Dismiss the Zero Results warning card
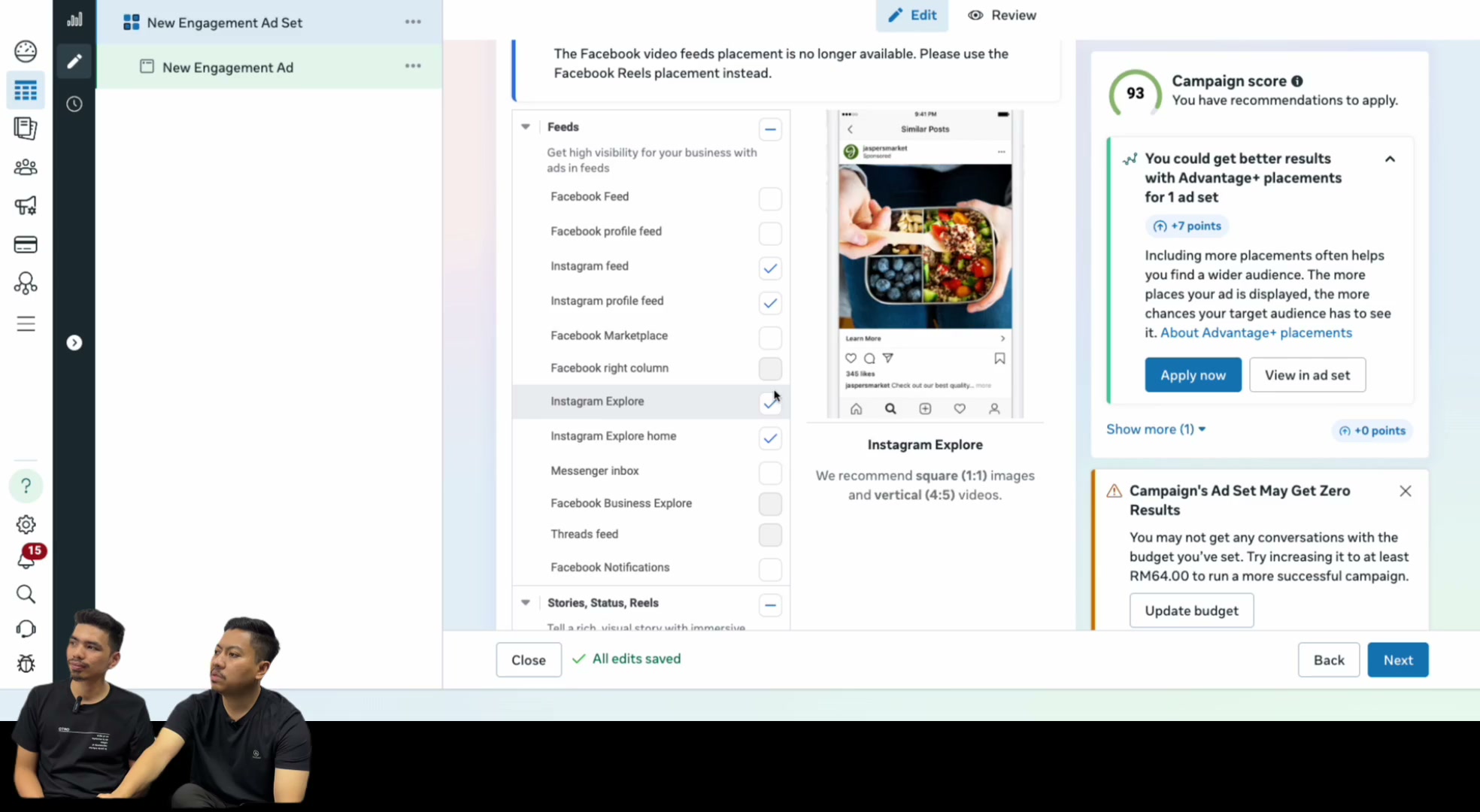 click(x=1406, y=491)
